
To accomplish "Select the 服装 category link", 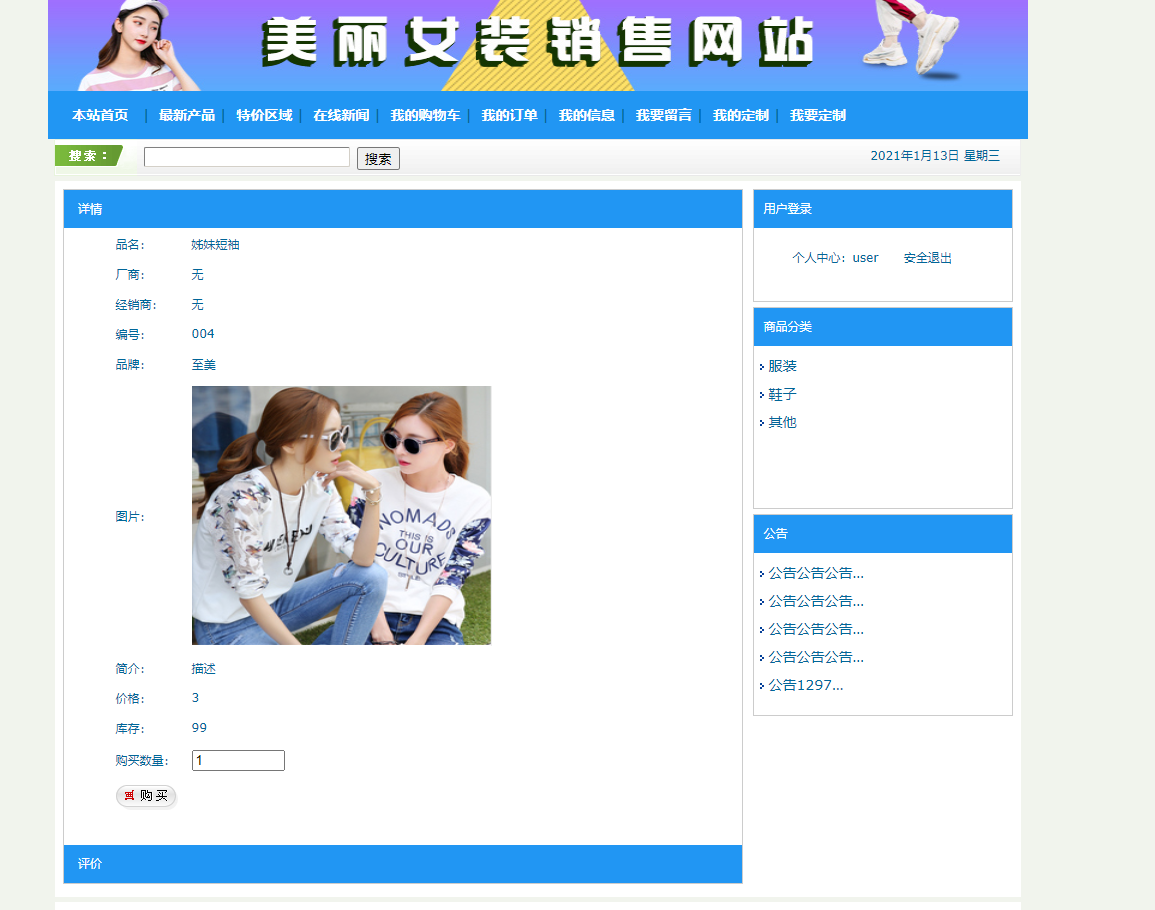I will pos(780,366).
